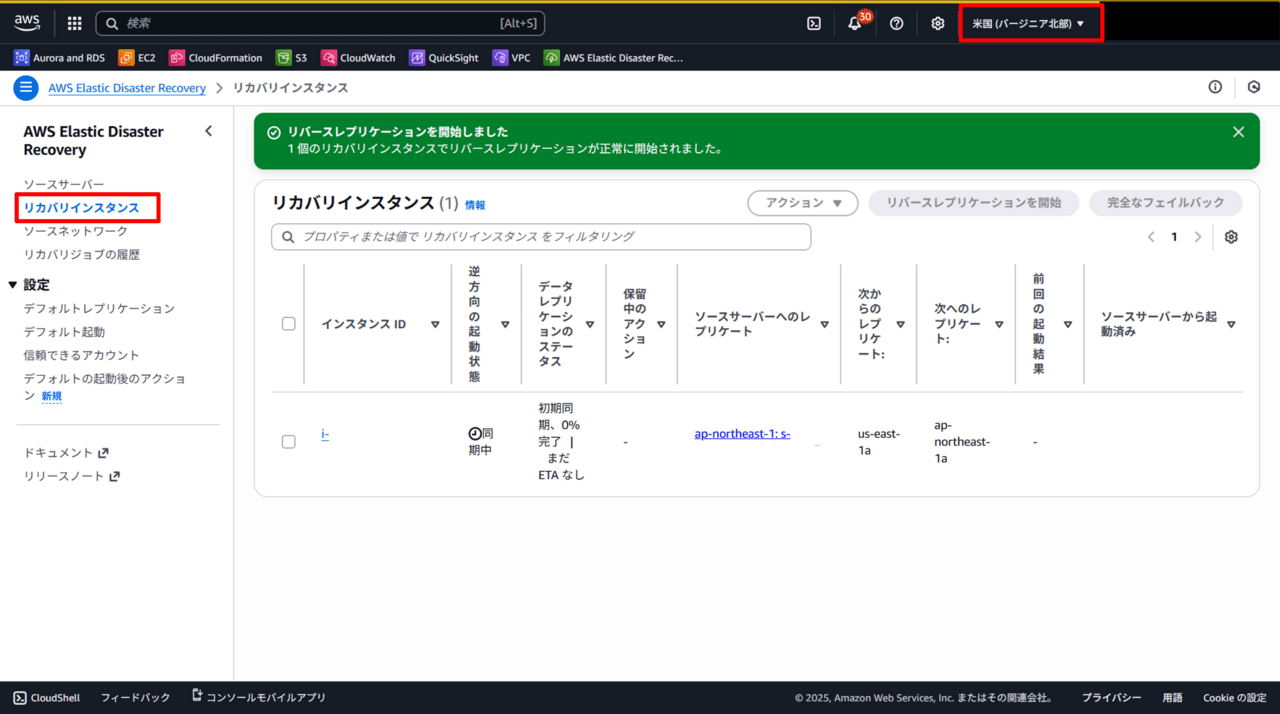Dismiss the green success notification banner

[1238, 132]
